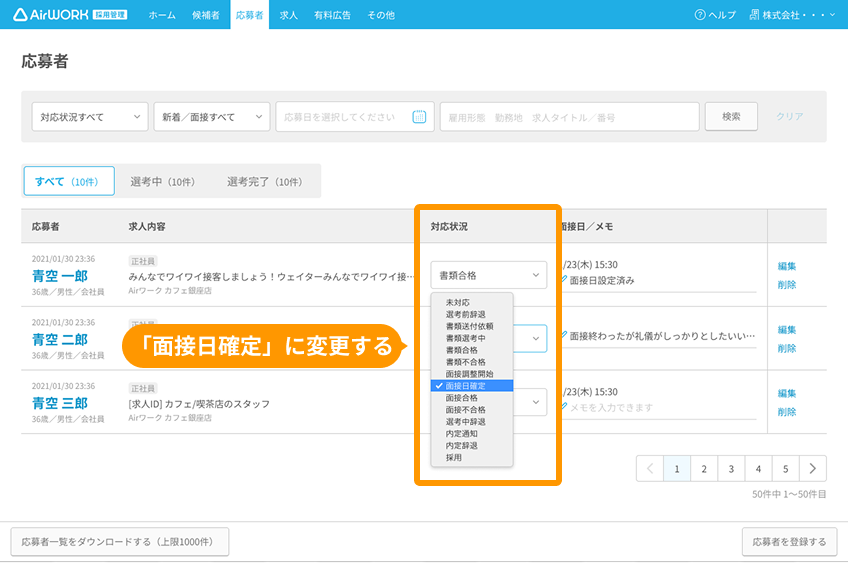This screenshot has height=563, width=848.
Task: Click 削除 for 青空 三郎
Action: (x=787, y=412)
